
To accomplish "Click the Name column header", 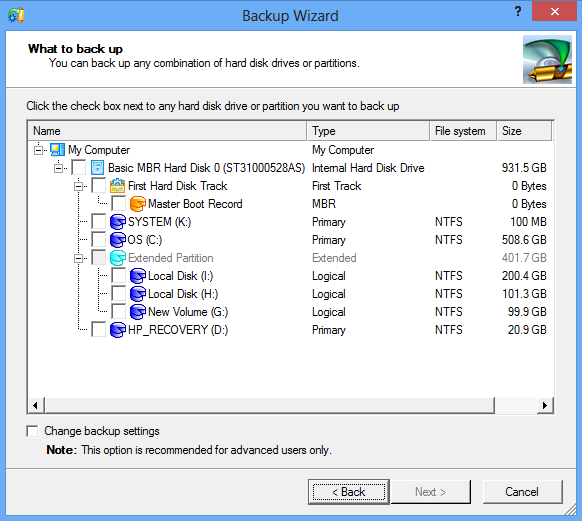I will coord(167,131).
